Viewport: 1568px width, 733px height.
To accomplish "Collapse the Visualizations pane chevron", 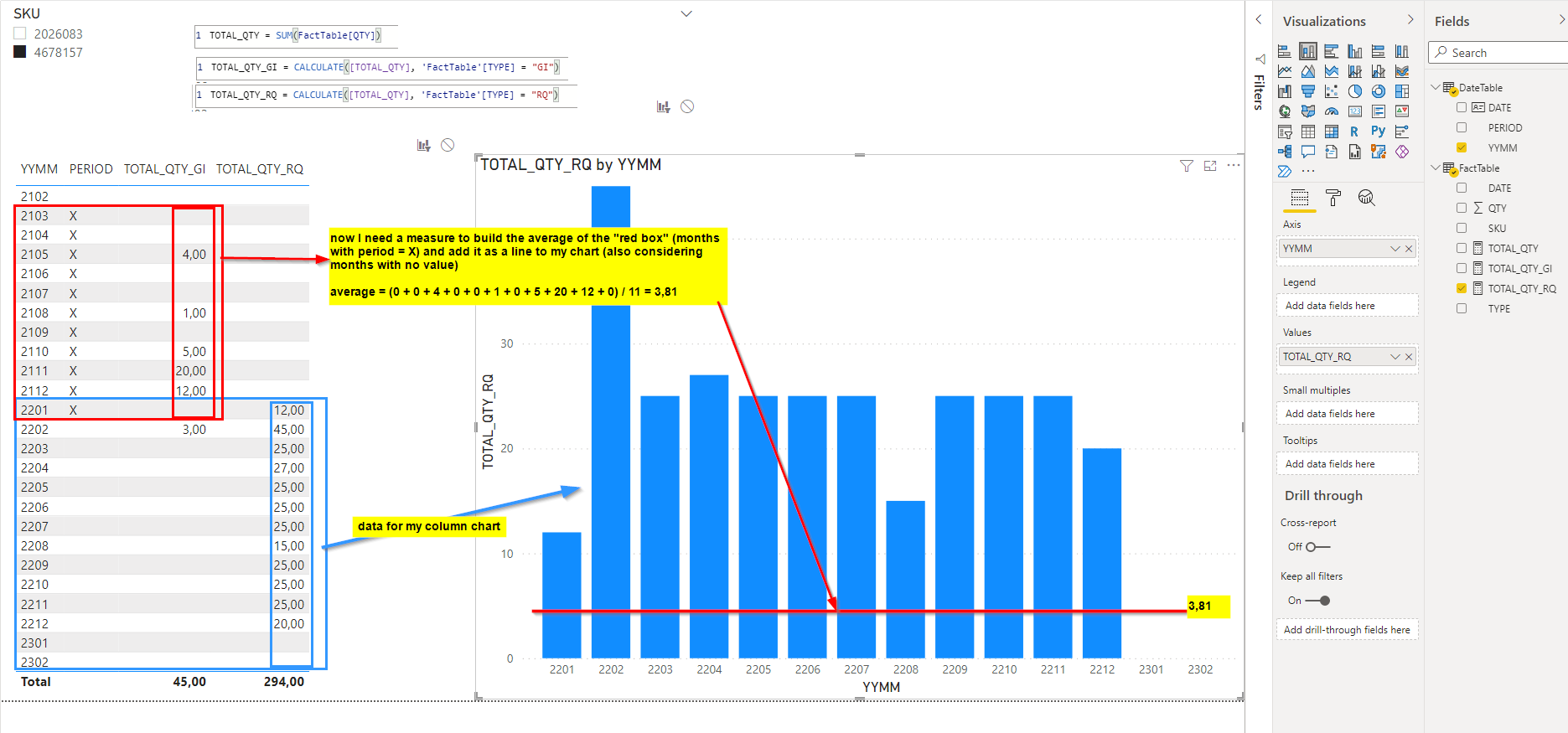I will pos(1410,20).
